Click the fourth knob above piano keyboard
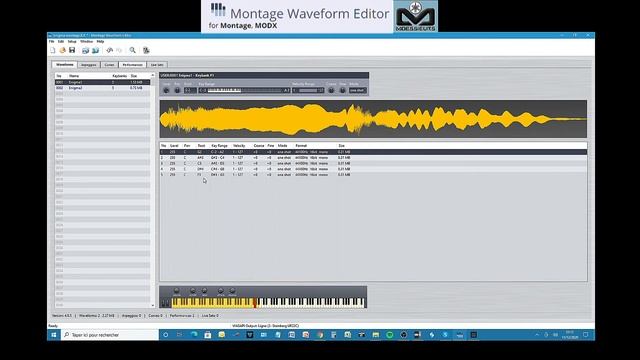The width and height of the screenshot is (640, 360). point(220,291)
